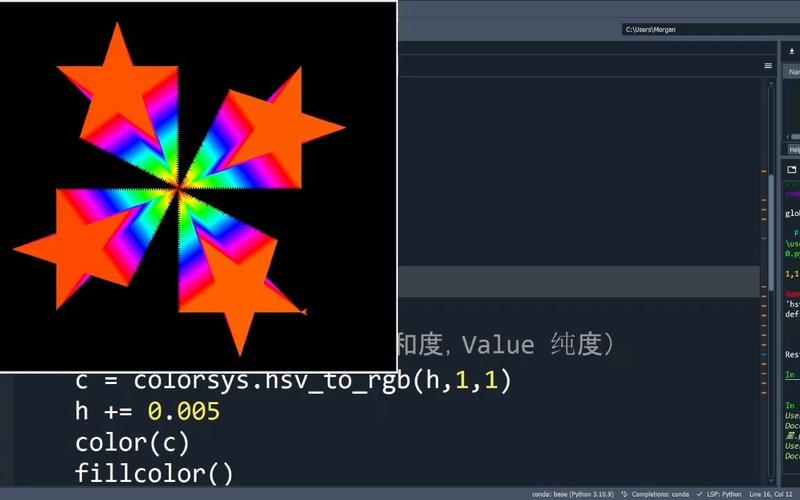Click the import data icon in Variable Explorer
This screenshot has height=500, width=800.
(792, 52)
